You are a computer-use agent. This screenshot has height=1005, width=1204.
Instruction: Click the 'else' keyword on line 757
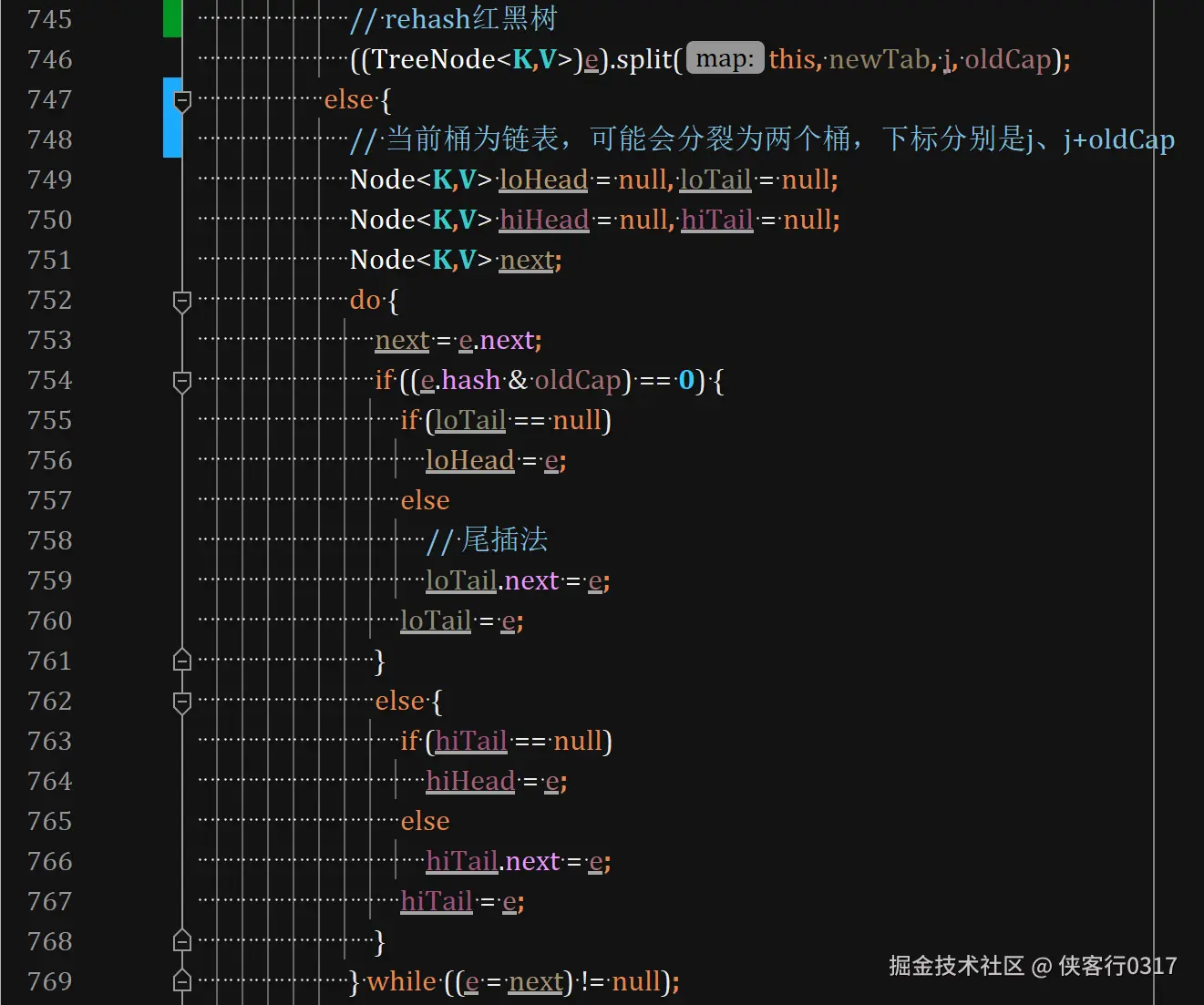(x=426, y=500)
